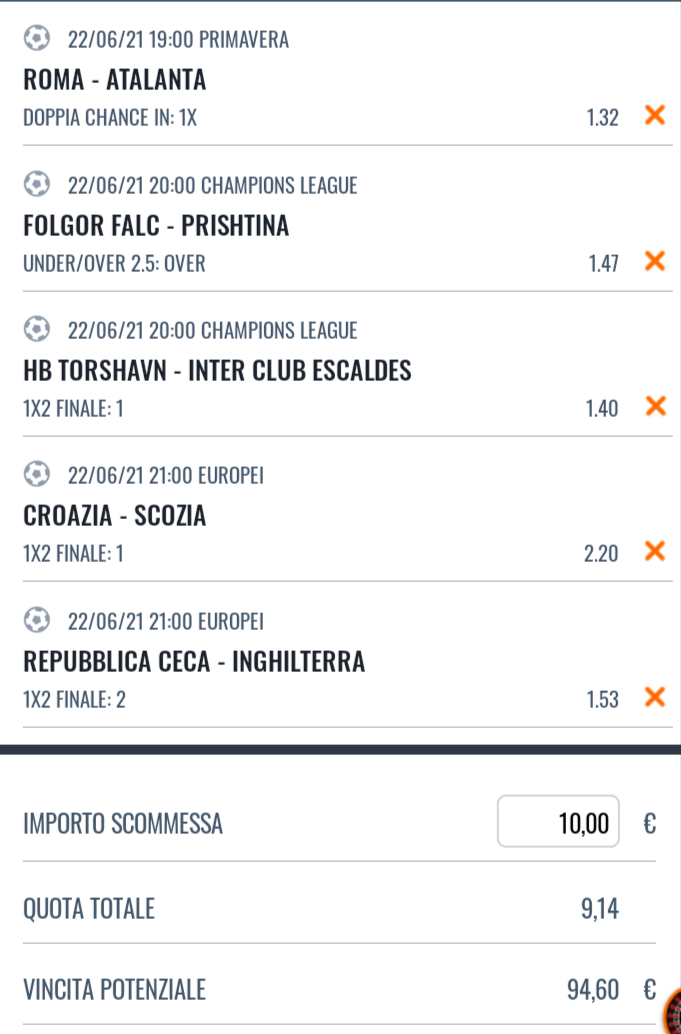Viewport: 681px width, 1034px height.
Task: Click soccer ball icon above Repubblica Ceca match
Action: click(37, 621)
